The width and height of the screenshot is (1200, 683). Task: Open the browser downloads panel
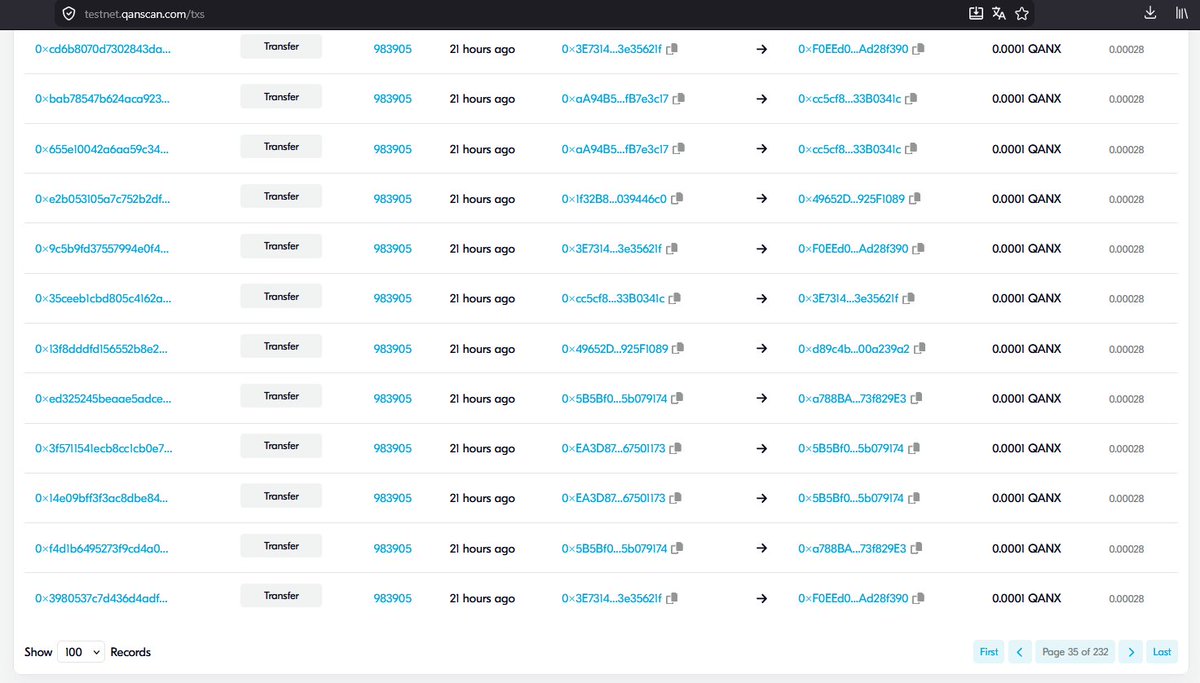pyautogui.click(x=1150, y=13)
